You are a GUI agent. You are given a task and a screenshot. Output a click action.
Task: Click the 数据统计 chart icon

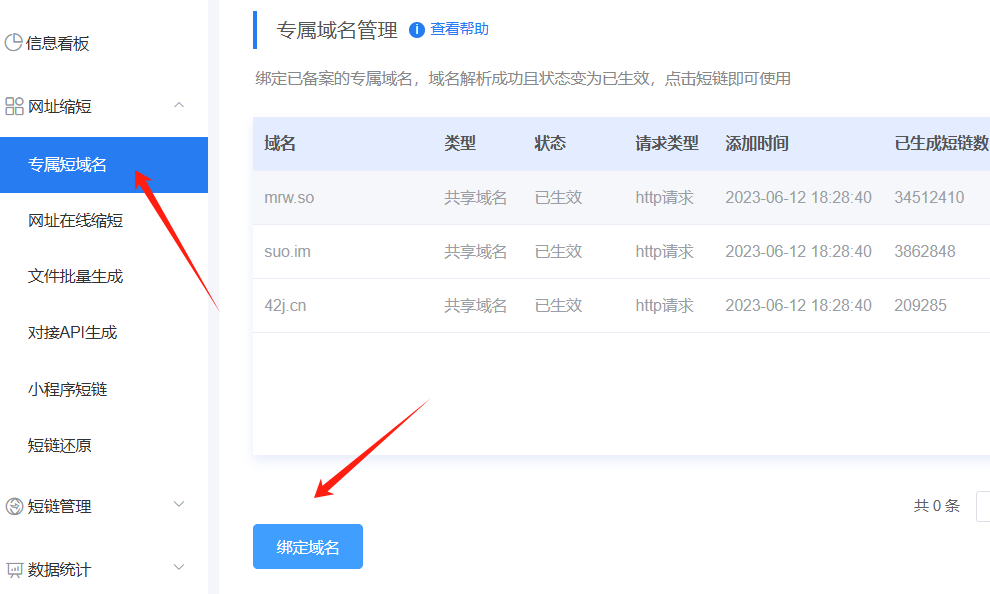click(x=14, y=569)
